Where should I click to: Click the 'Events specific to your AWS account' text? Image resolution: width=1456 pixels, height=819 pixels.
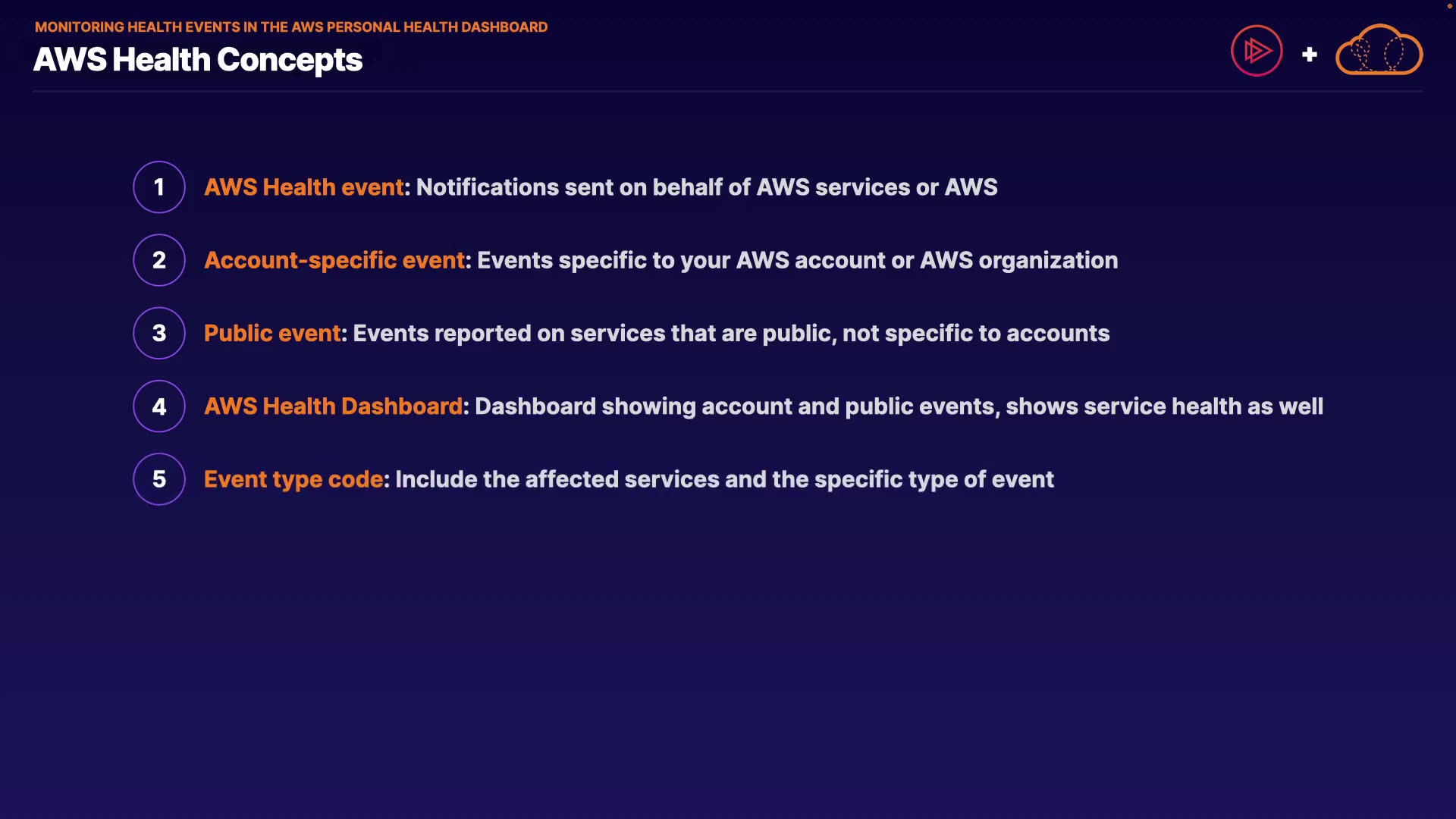click(x=797, y=260)
